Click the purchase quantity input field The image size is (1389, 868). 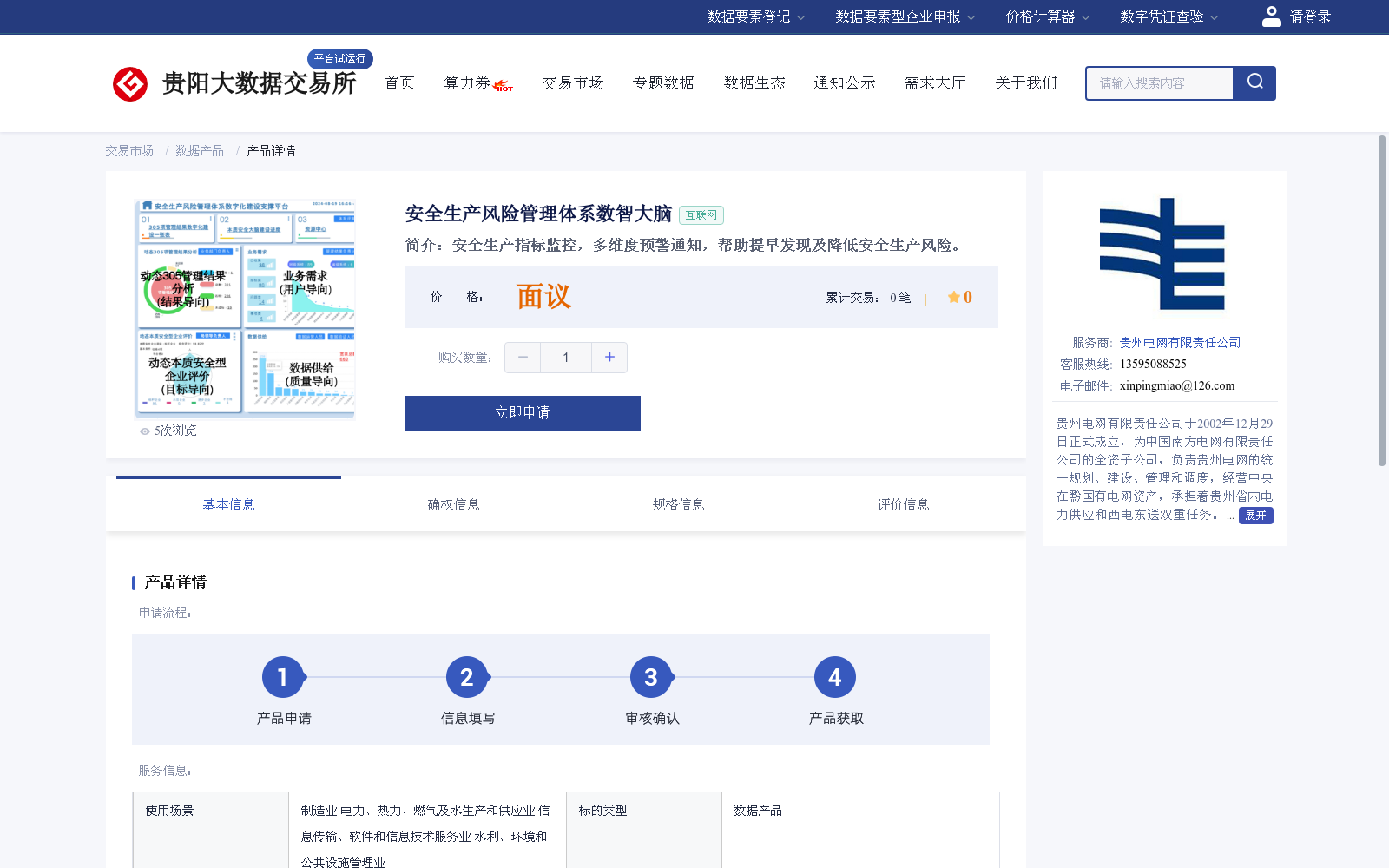coord(566,358)
